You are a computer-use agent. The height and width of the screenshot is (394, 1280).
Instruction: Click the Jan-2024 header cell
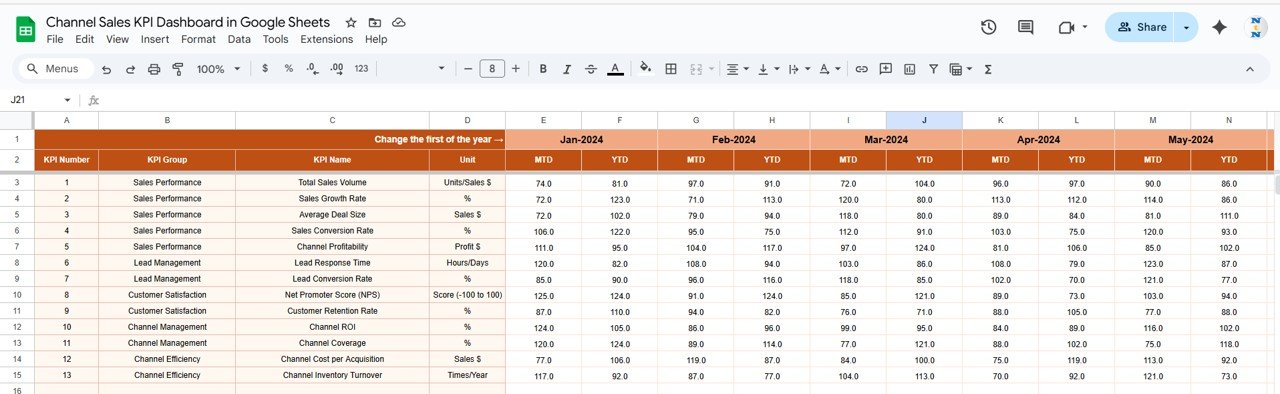581,140
